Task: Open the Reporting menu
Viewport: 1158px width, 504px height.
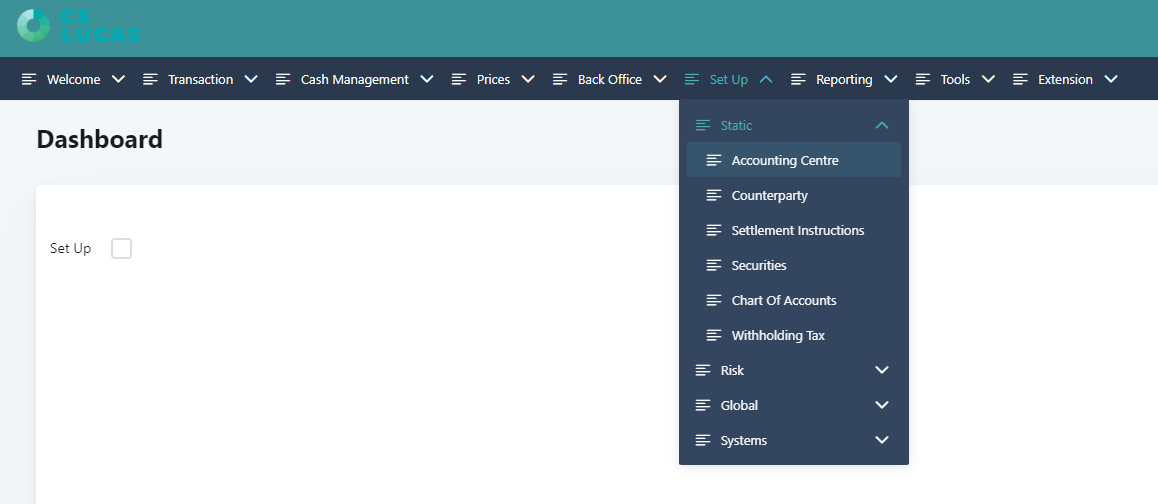Action: point(843,79)
